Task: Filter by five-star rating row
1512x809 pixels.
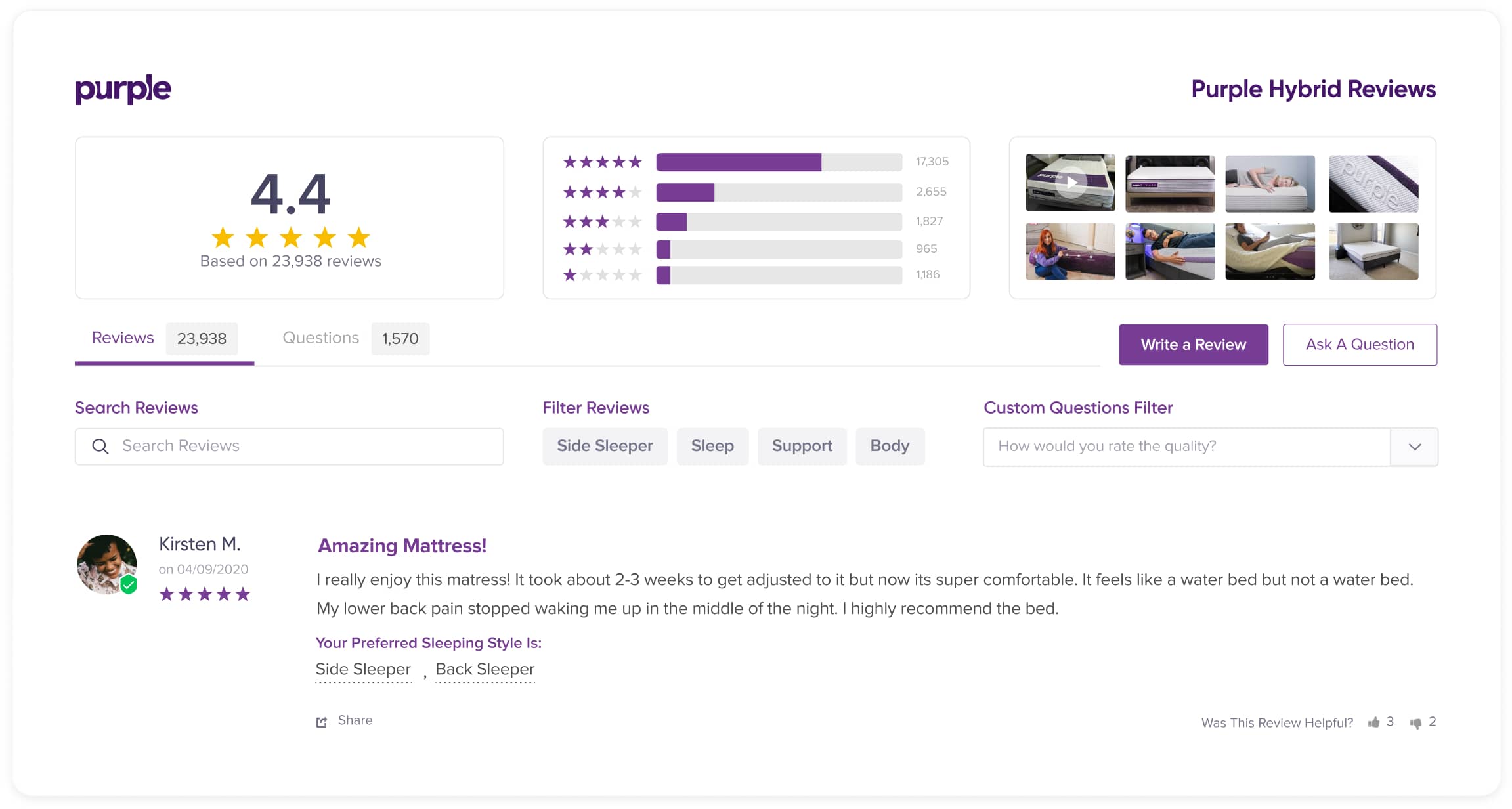Action: (756, 162)
